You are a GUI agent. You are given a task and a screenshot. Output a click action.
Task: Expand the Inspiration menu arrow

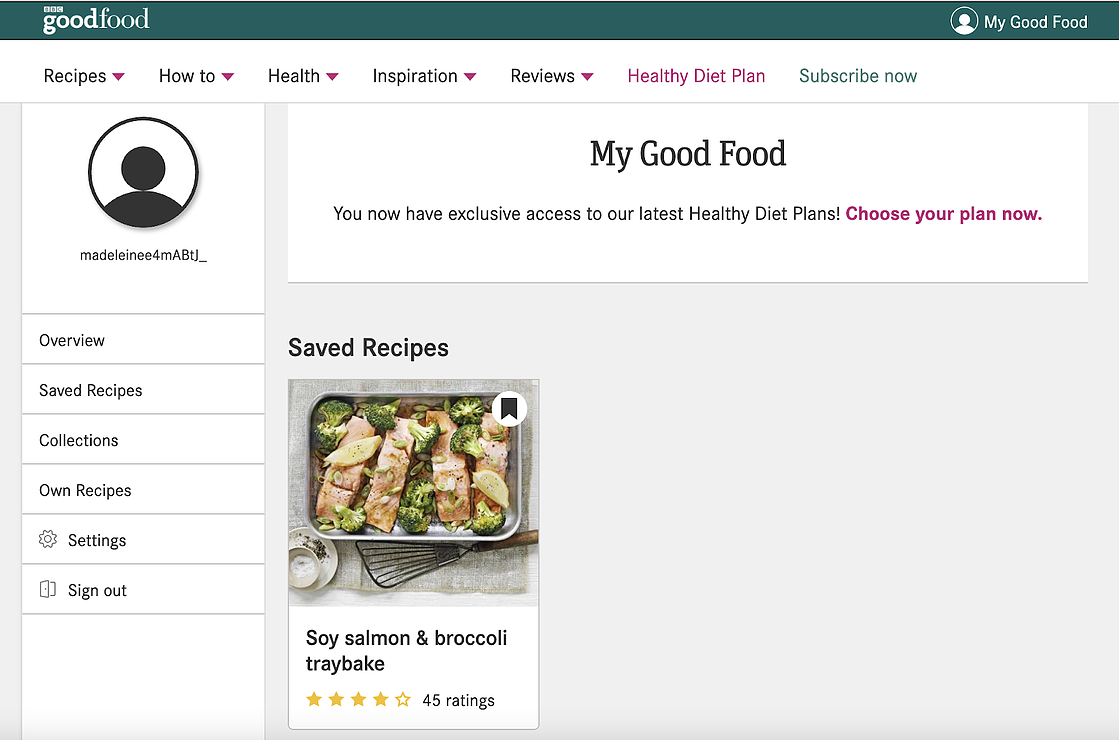470,76
